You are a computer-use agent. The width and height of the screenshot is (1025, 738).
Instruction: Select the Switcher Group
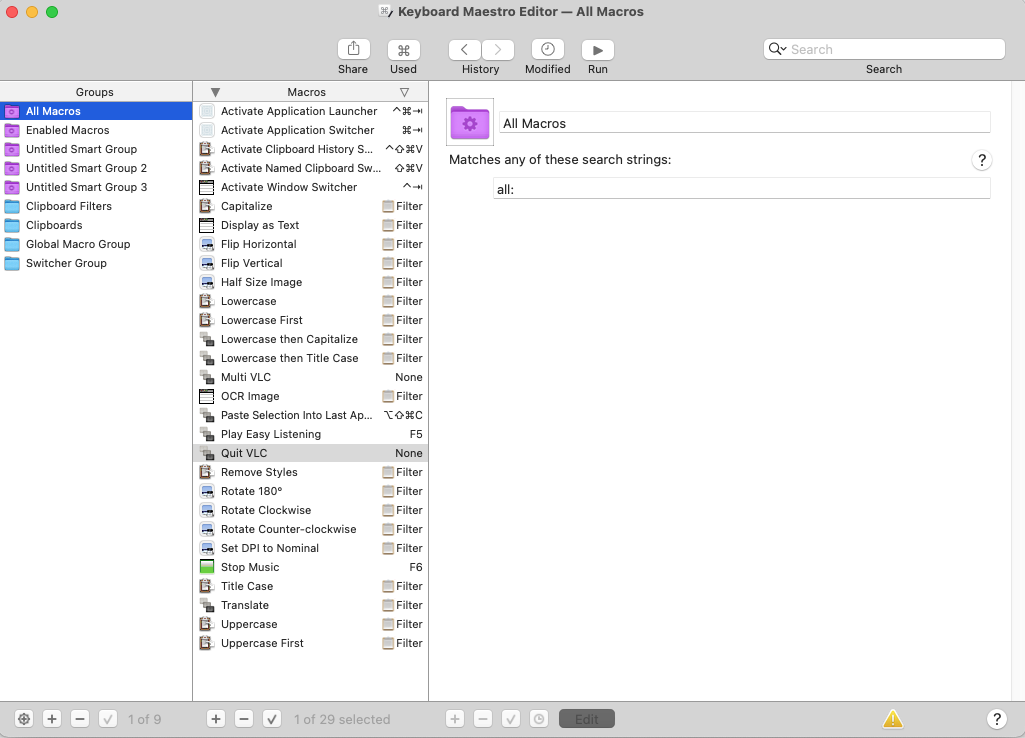[x=96, y=263]
